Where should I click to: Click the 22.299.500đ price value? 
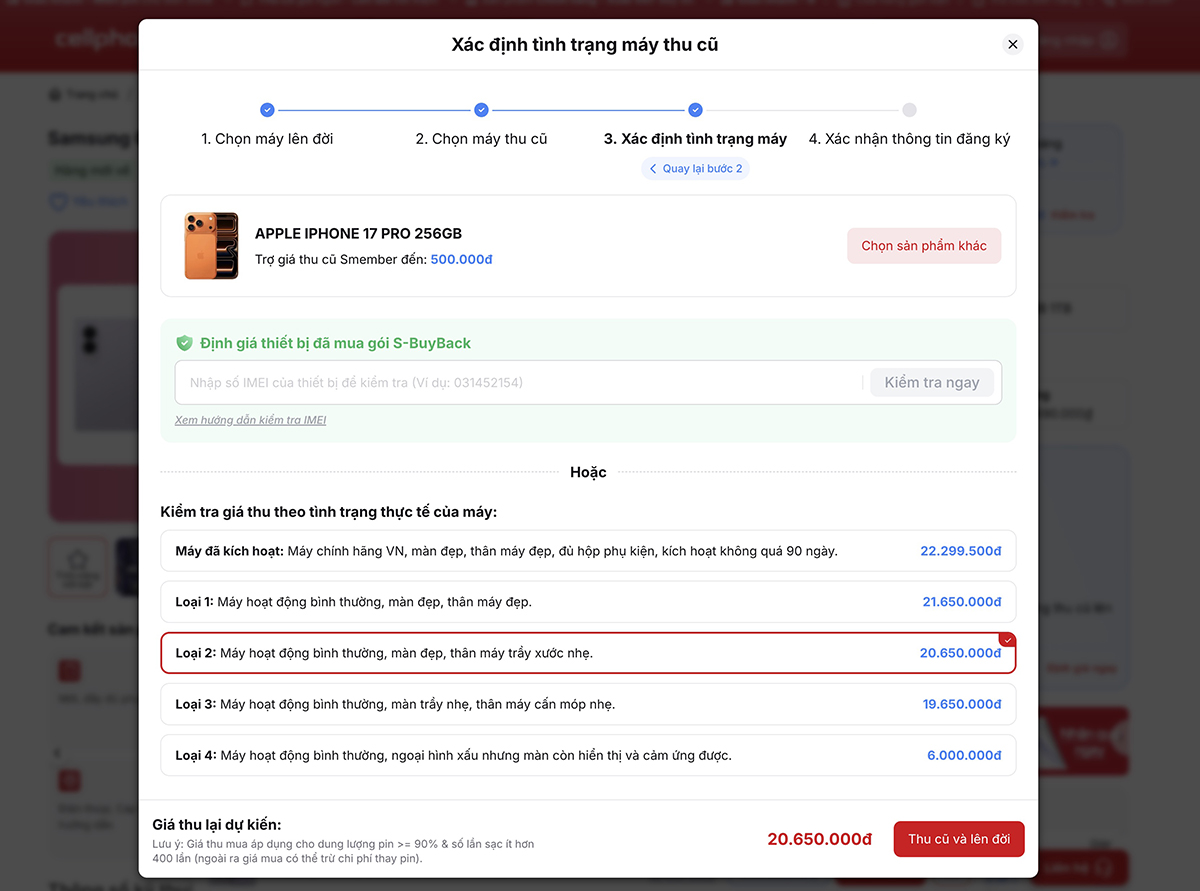click(961, 551)
